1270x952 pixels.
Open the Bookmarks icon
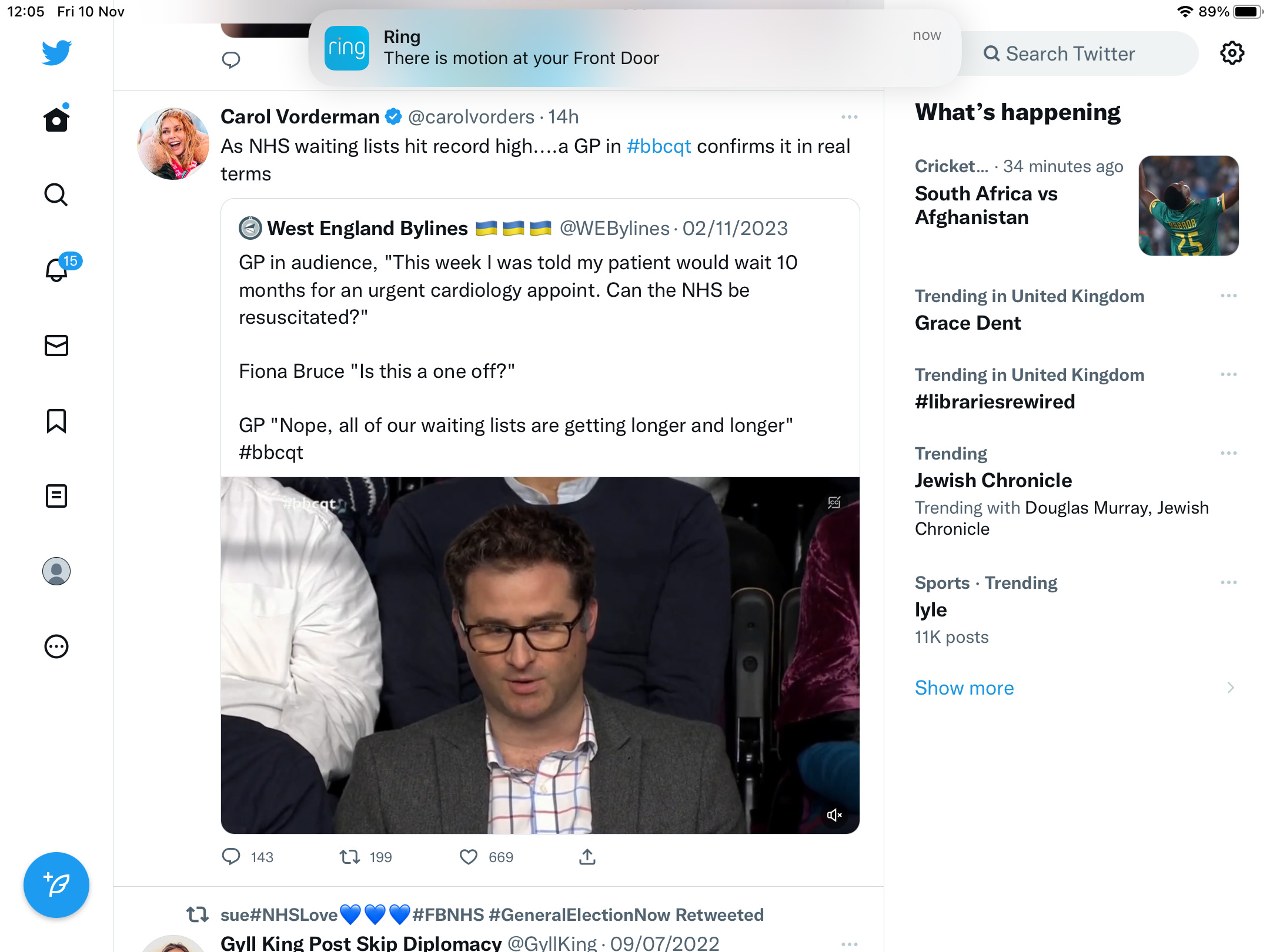(56, 421)
